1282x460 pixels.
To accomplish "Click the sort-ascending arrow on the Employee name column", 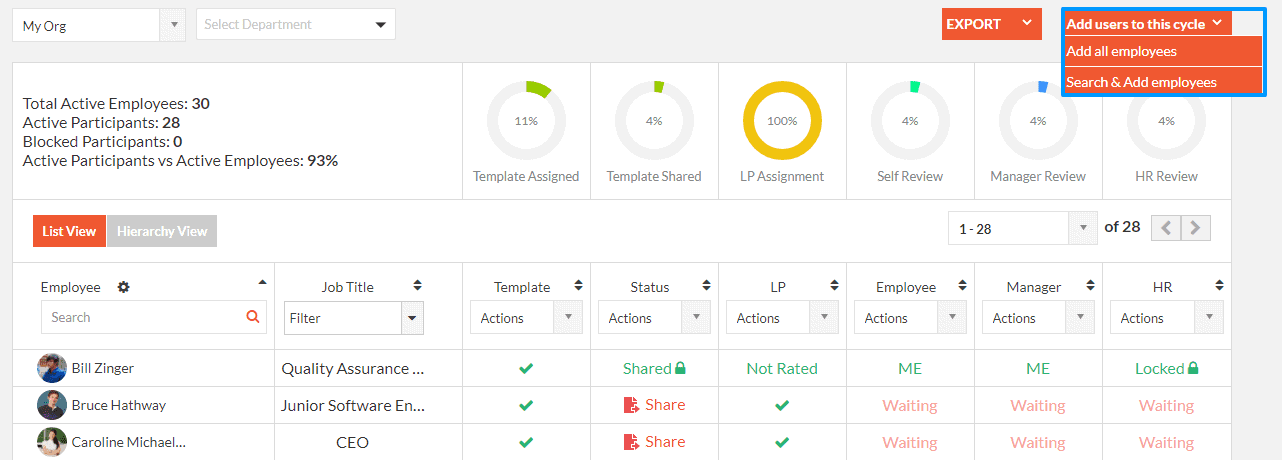I will pyautogui.click(x=262, y=282).
